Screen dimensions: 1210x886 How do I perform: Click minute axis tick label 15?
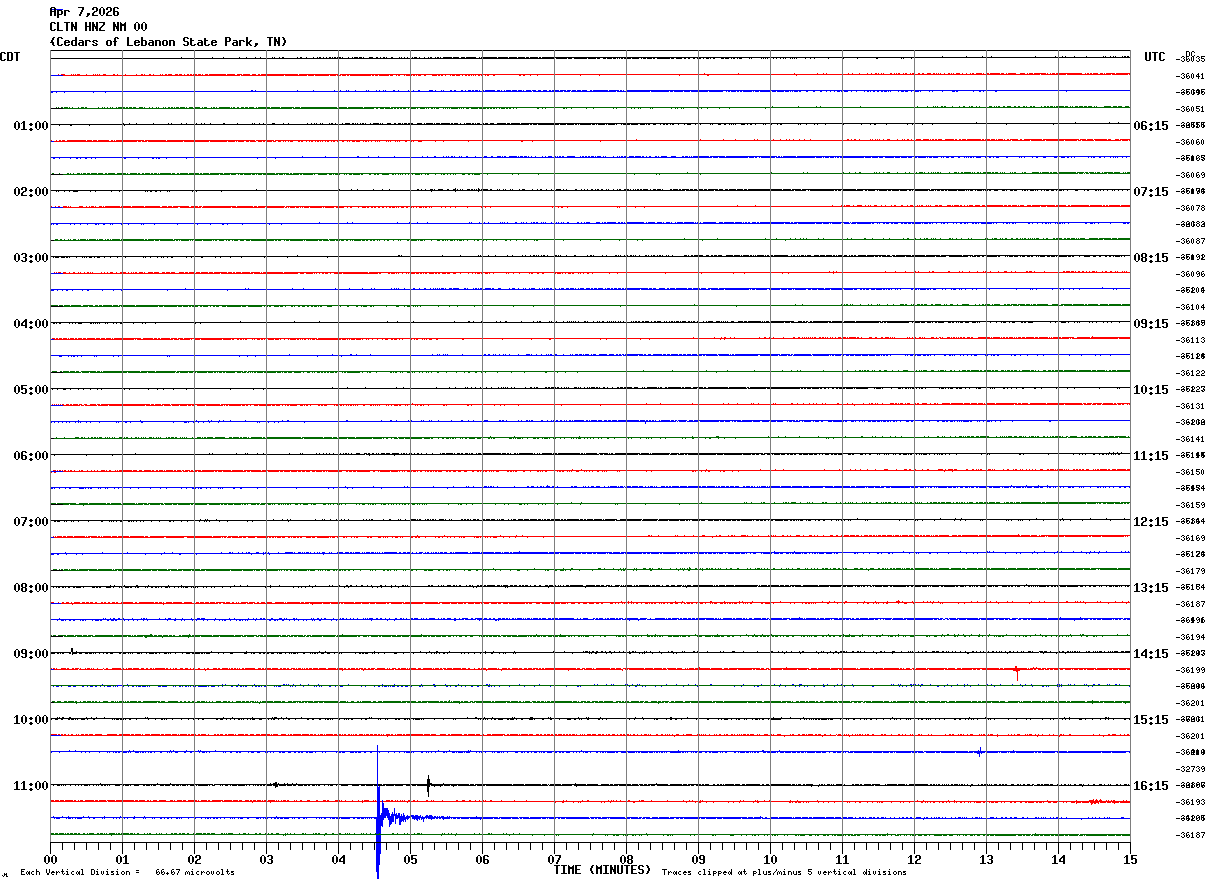(1130, 860)
